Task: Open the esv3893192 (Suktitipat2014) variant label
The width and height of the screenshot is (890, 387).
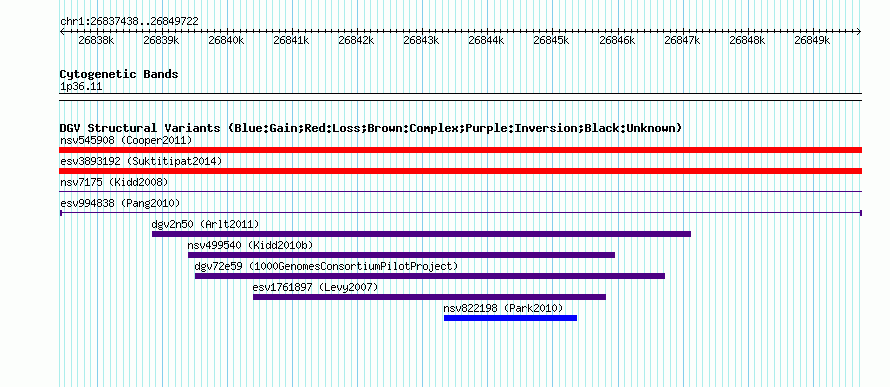Action: click(x=141, y=161)
